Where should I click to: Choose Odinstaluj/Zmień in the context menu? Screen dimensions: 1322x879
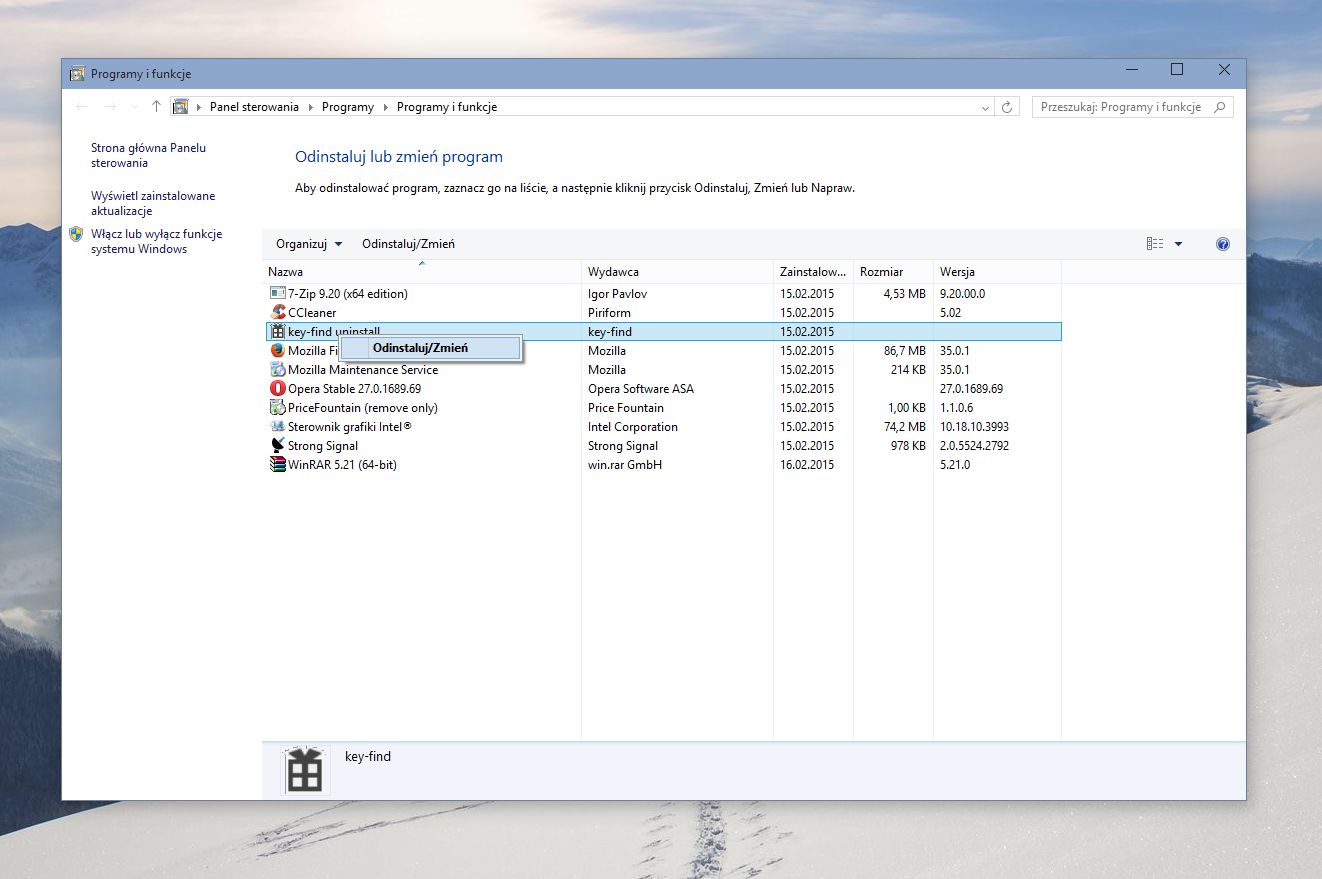430,348
